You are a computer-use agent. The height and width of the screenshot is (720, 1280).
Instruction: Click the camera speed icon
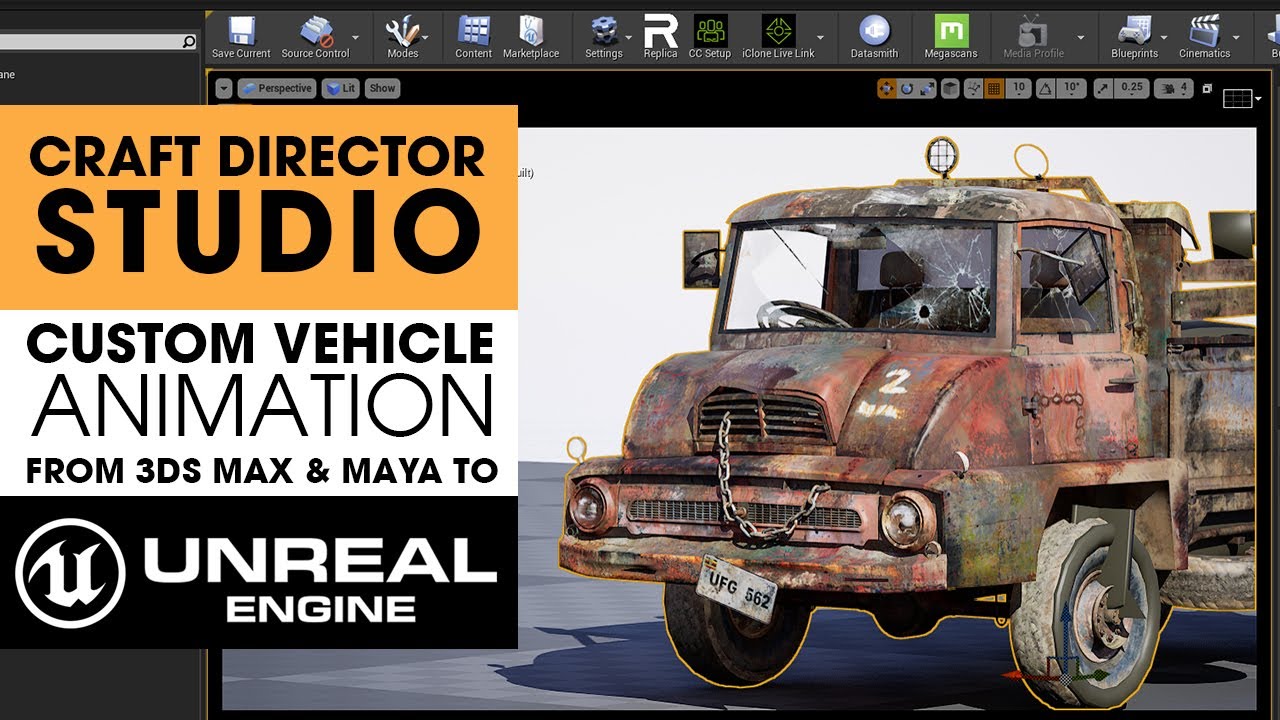coord(1166,89)
